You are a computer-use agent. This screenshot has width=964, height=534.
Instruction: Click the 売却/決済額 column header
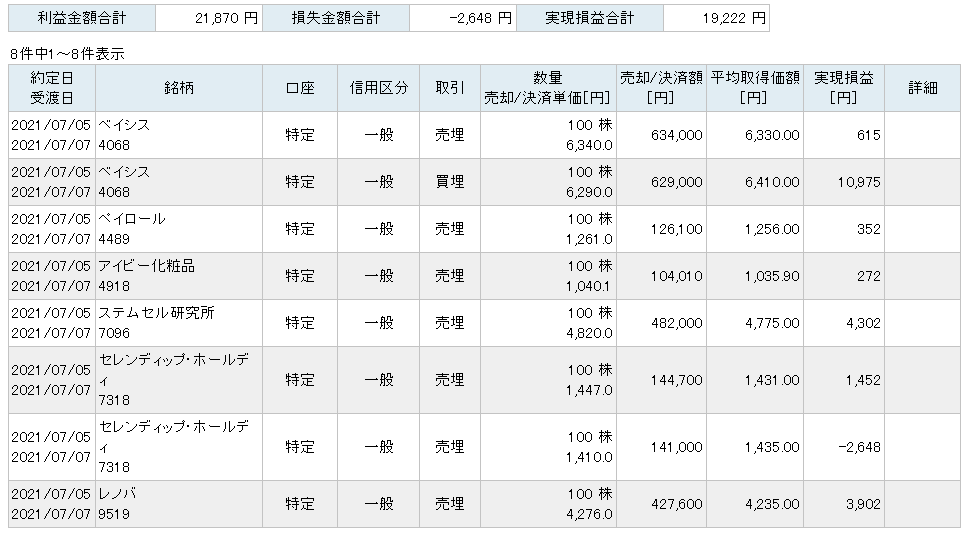coord(662,88)
